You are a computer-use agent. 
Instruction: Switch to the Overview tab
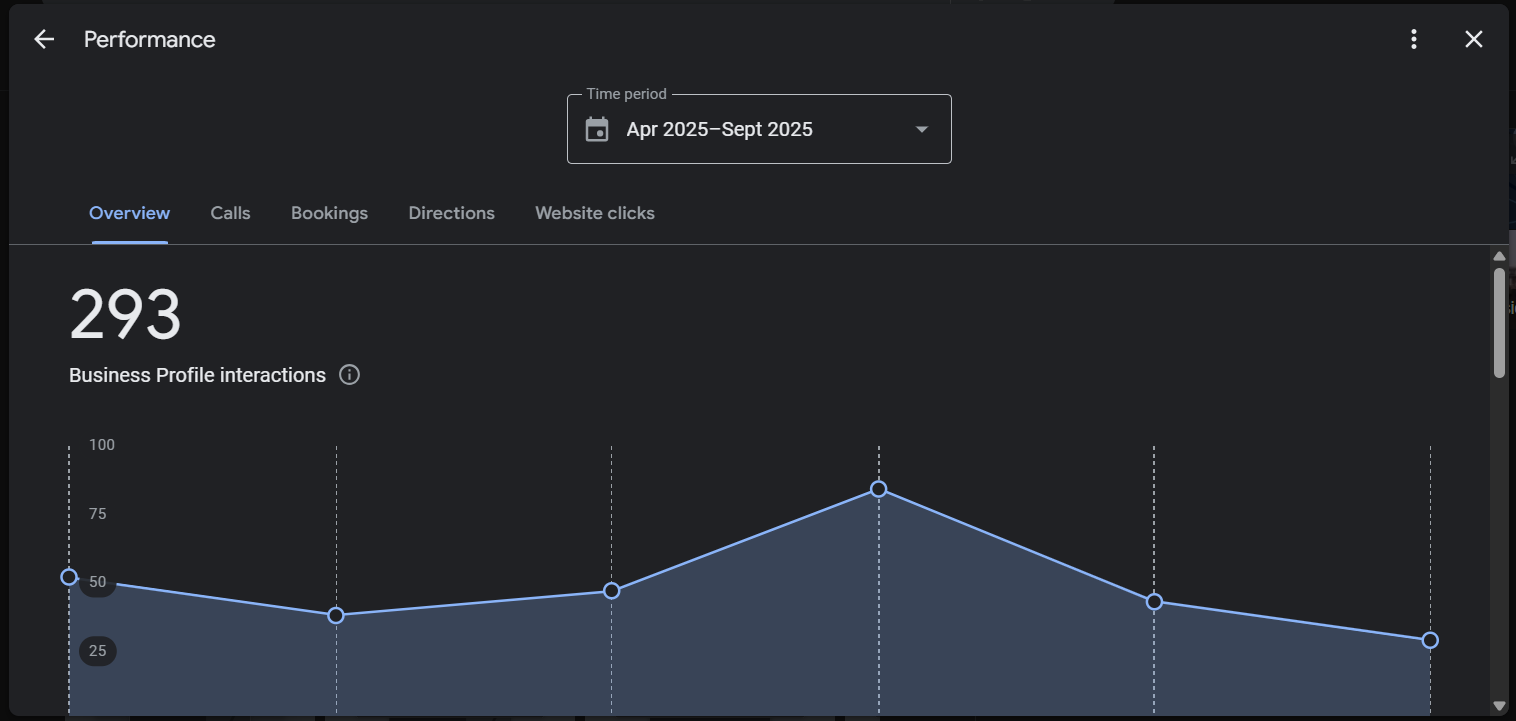129,213
